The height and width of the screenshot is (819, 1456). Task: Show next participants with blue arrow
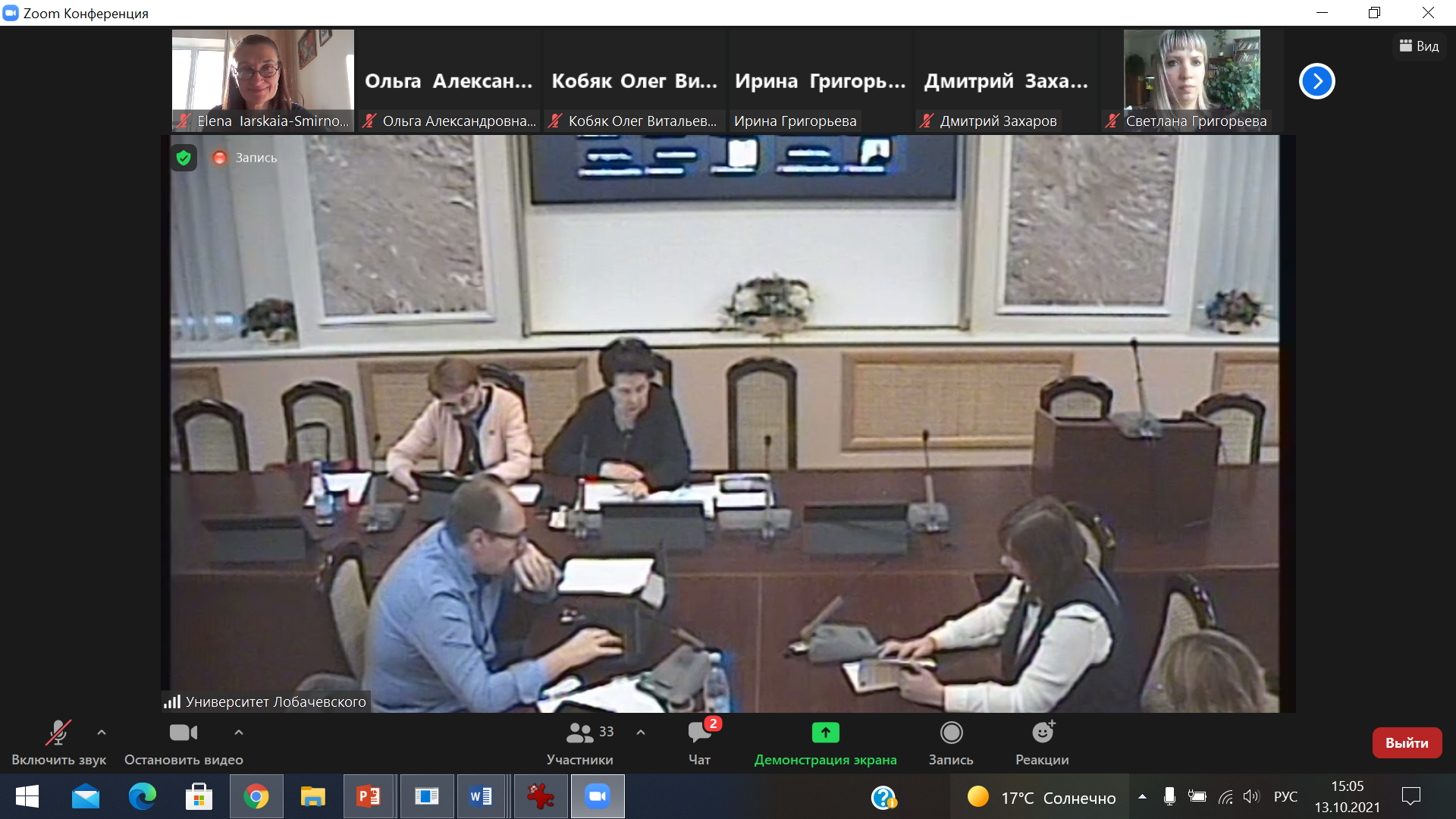pyautogui.click(x=1317, y=81)
